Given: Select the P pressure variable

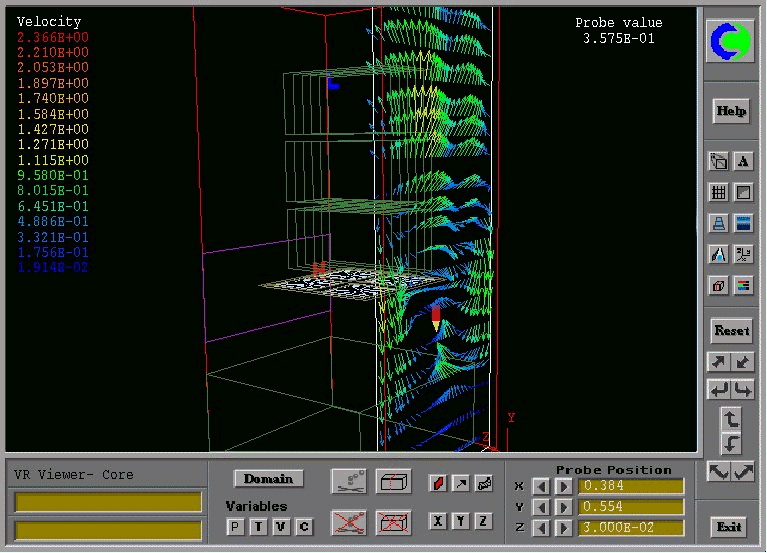Looking at the screenshot, I should coord(235,527).
